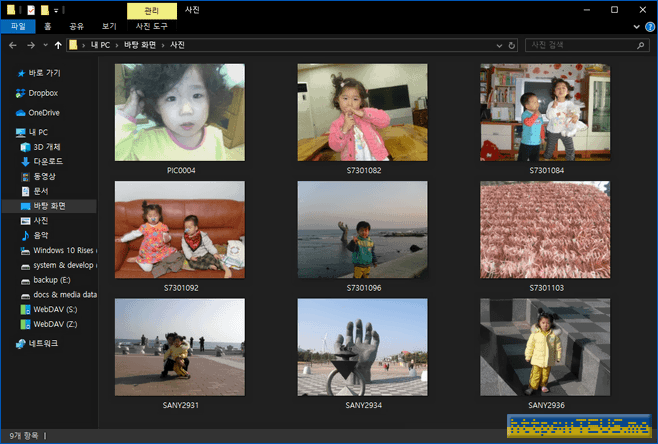Open the 파일 menu tab
This screenshot has width=658, height=444.
[x=17, y=27]
